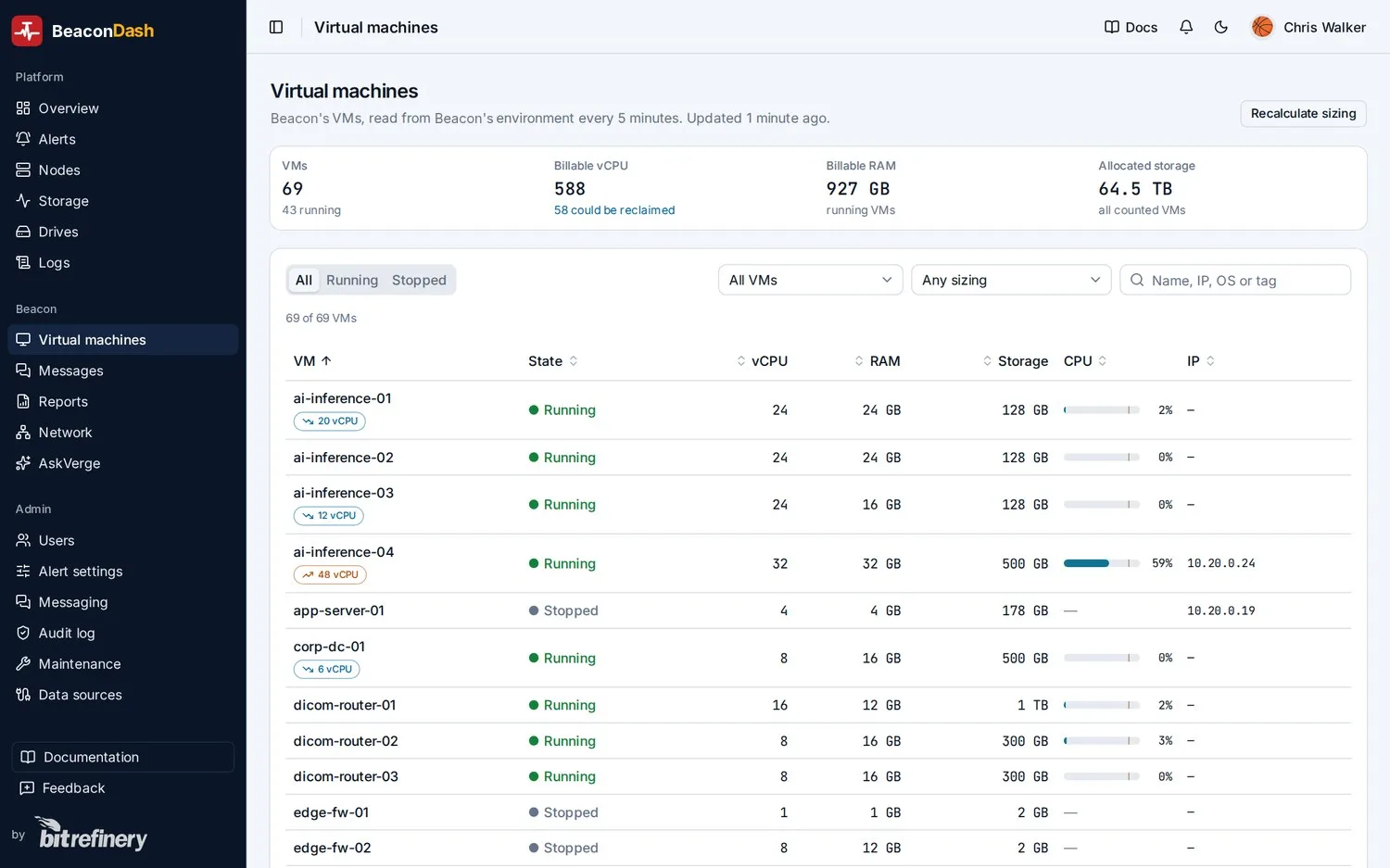The height and width of the screenshot is (868, 1390).
Task: Sort by the State column
Action: click(553, 361)
